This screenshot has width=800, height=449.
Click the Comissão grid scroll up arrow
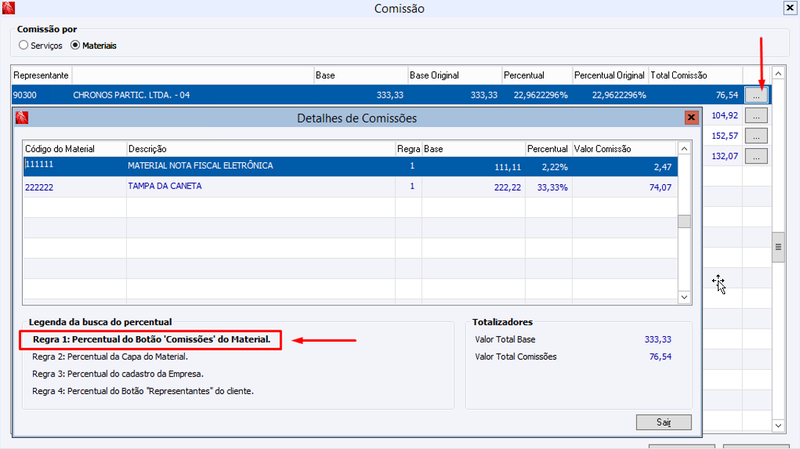(778, 74)
